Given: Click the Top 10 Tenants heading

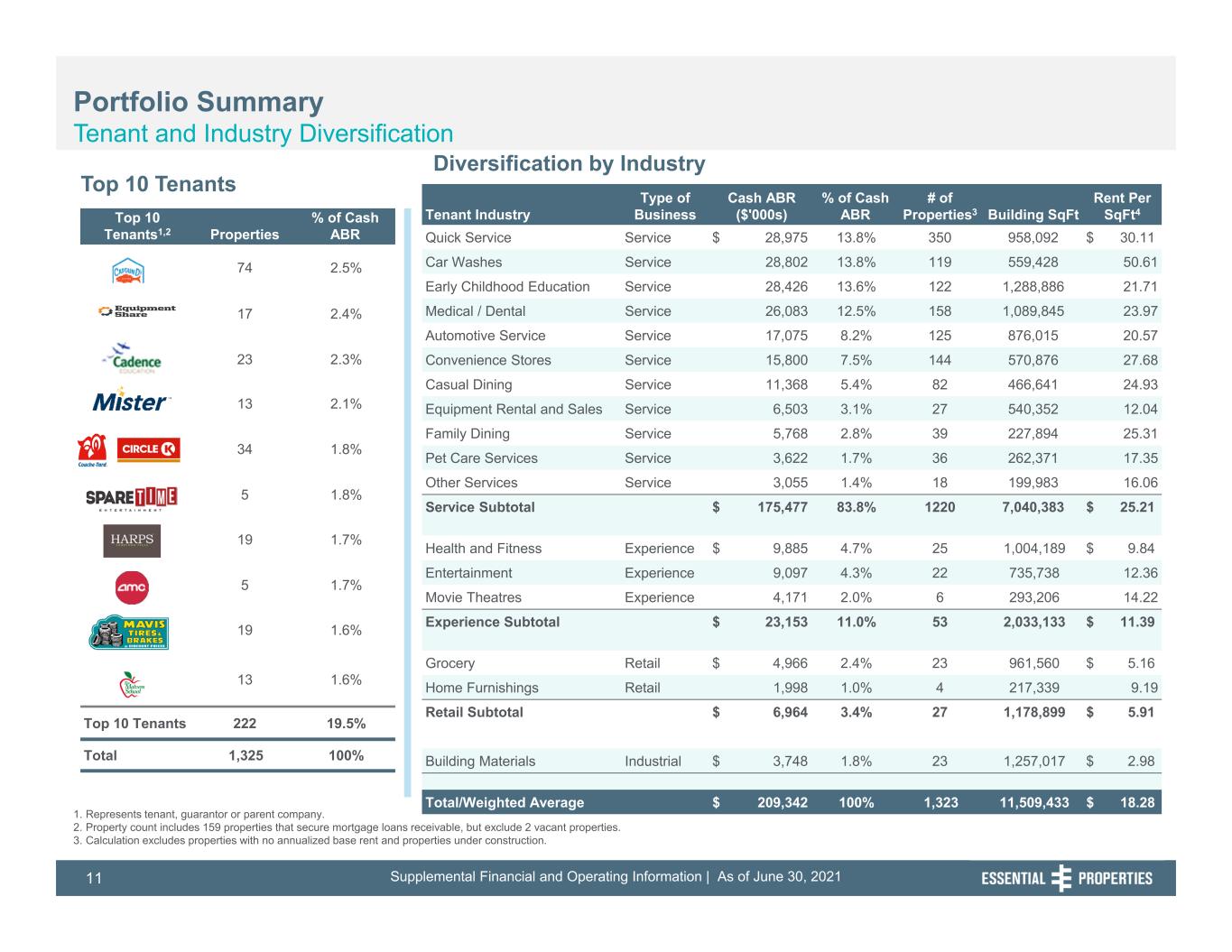Looking at the screenshot, I should click(158, 184).
